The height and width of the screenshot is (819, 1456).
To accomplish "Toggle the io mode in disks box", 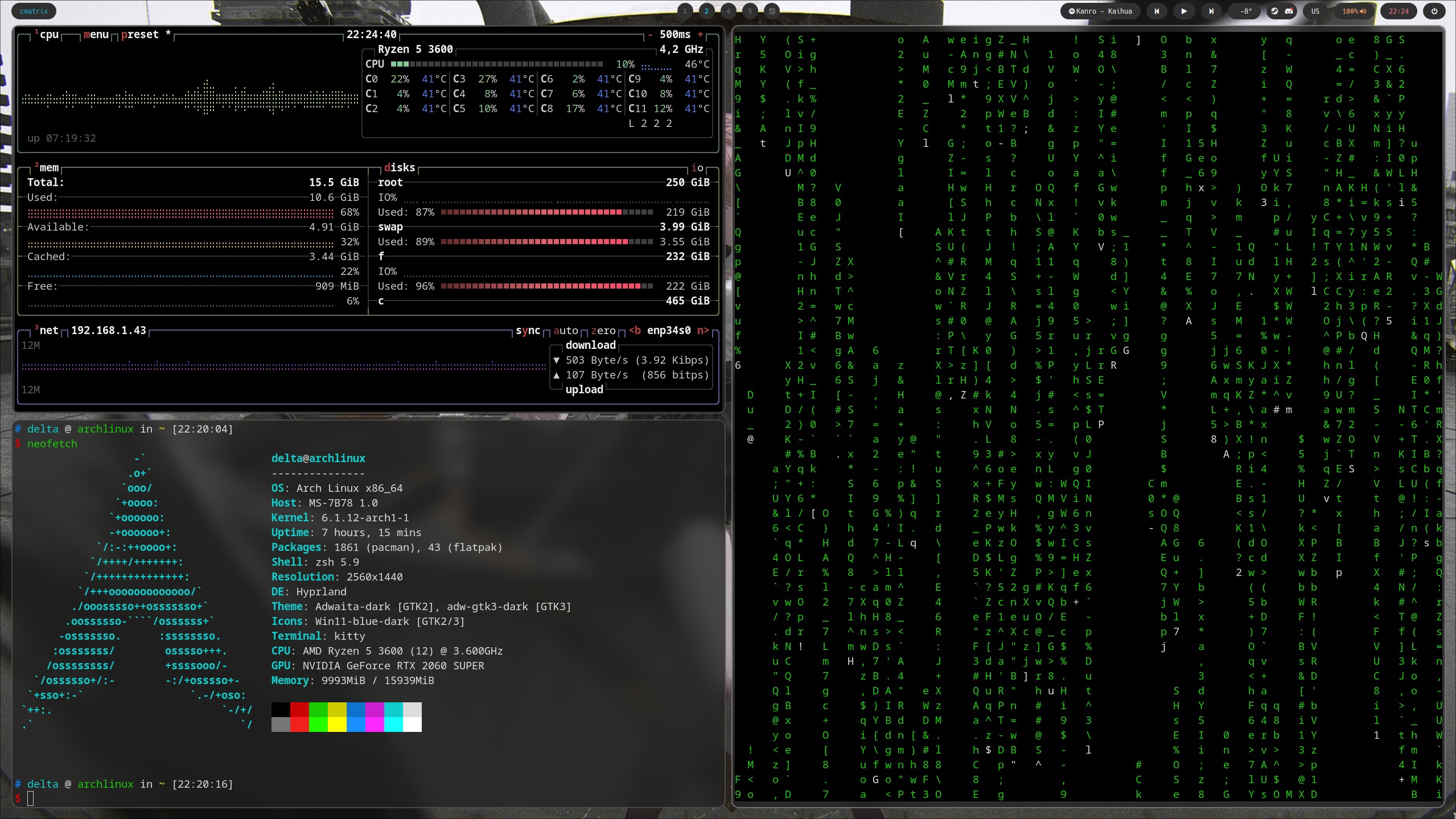I will [697, 168].
